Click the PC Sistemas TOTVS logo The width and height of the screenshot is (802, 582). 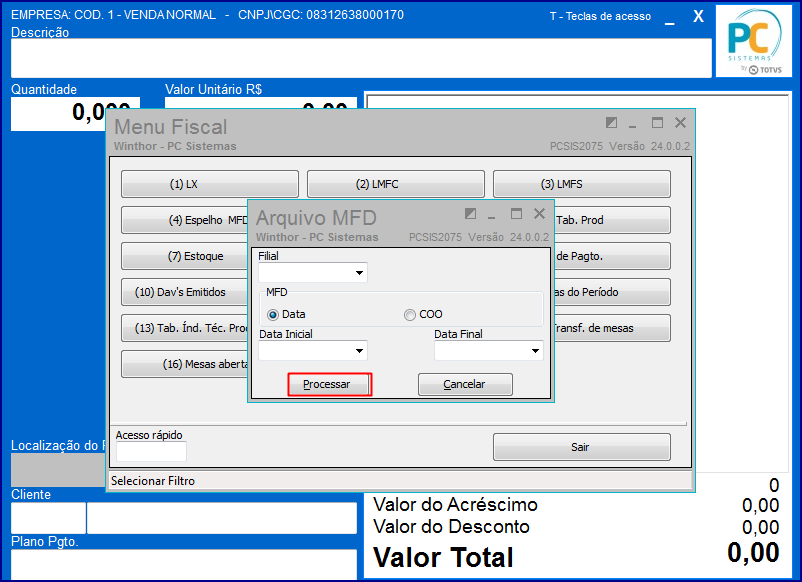[x=754, y=41]
